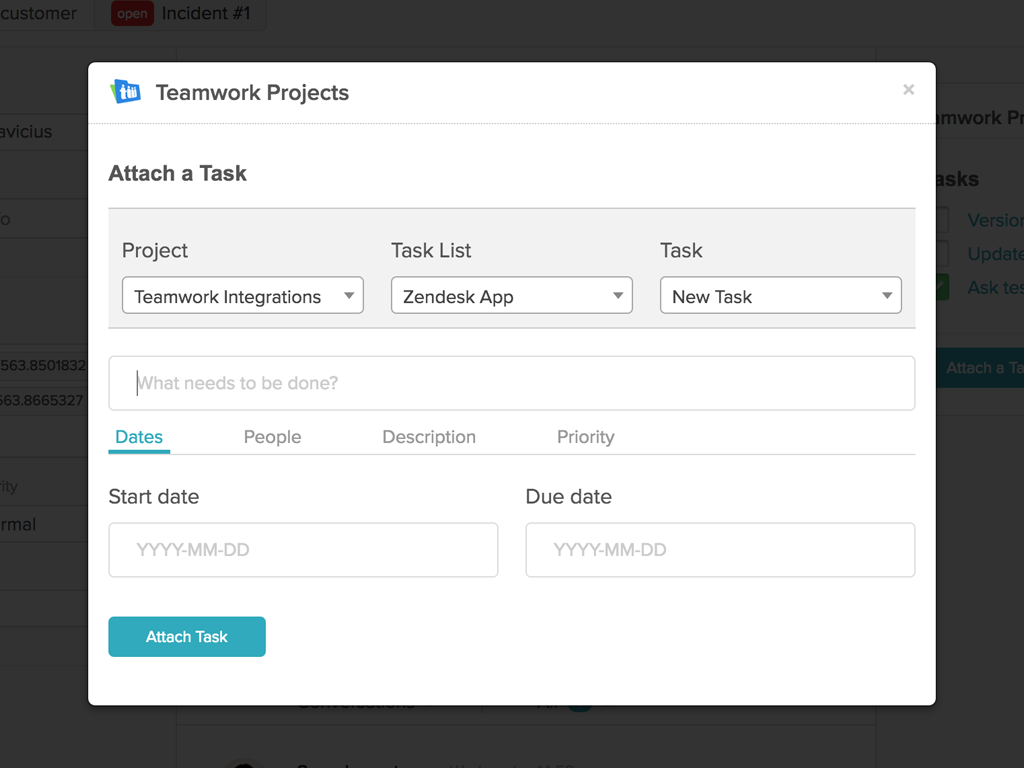The image size is (1024, 768).
Task: Open the Description tab
Action: [x=429, y=437]
